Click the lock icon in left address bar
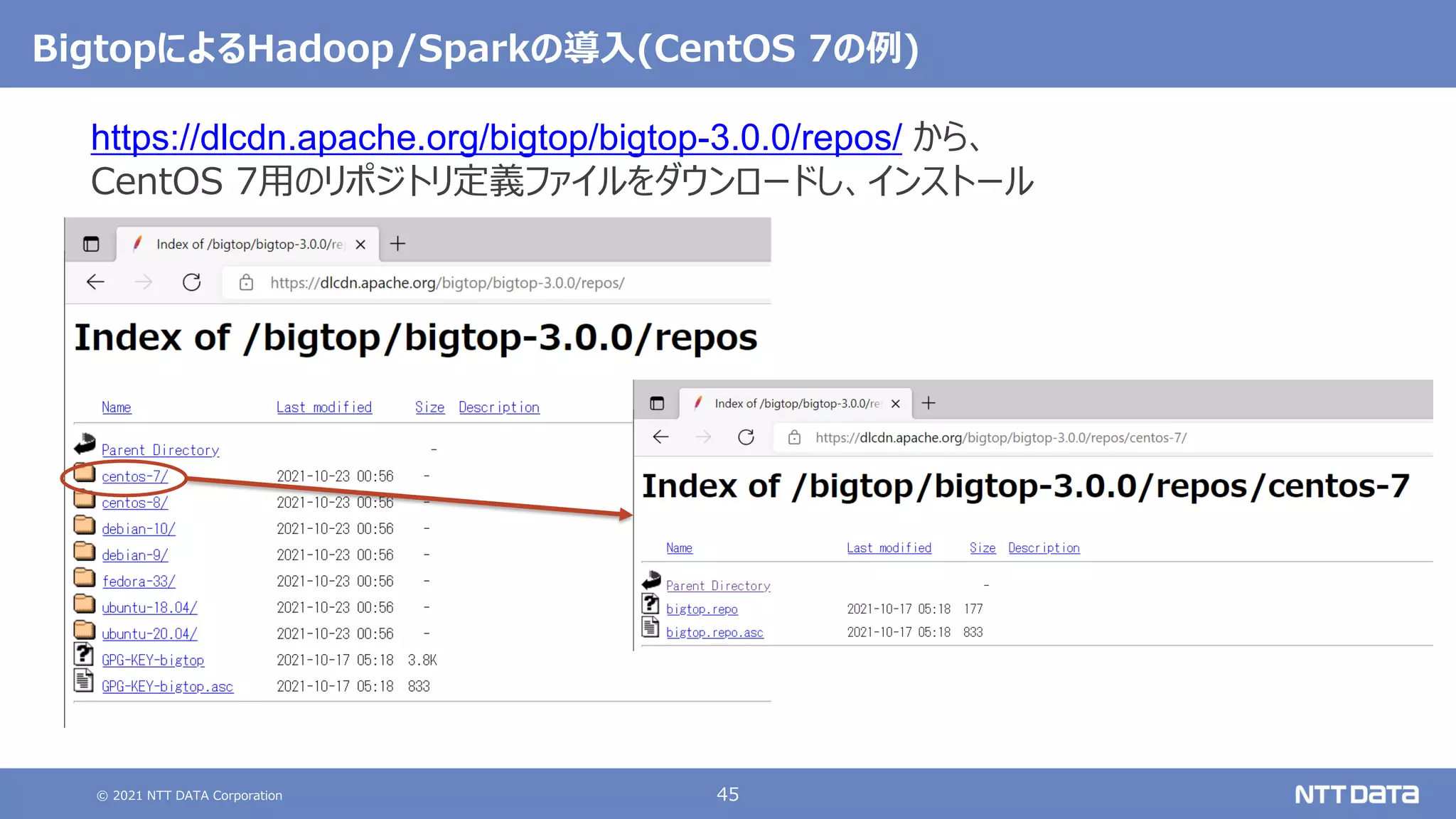The height and width of the screenshot is (819, 1456). (x=246, y=282)
